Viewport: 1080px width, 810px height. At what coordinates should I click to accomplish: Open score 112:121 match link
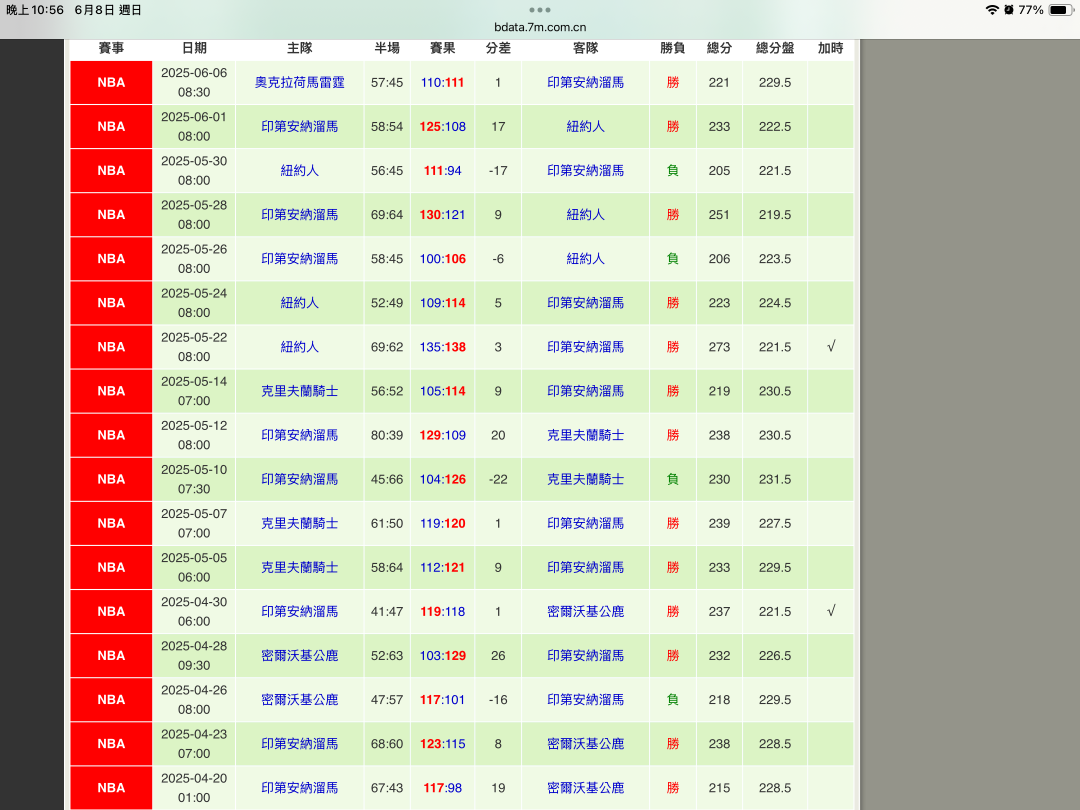pos(442,568)
